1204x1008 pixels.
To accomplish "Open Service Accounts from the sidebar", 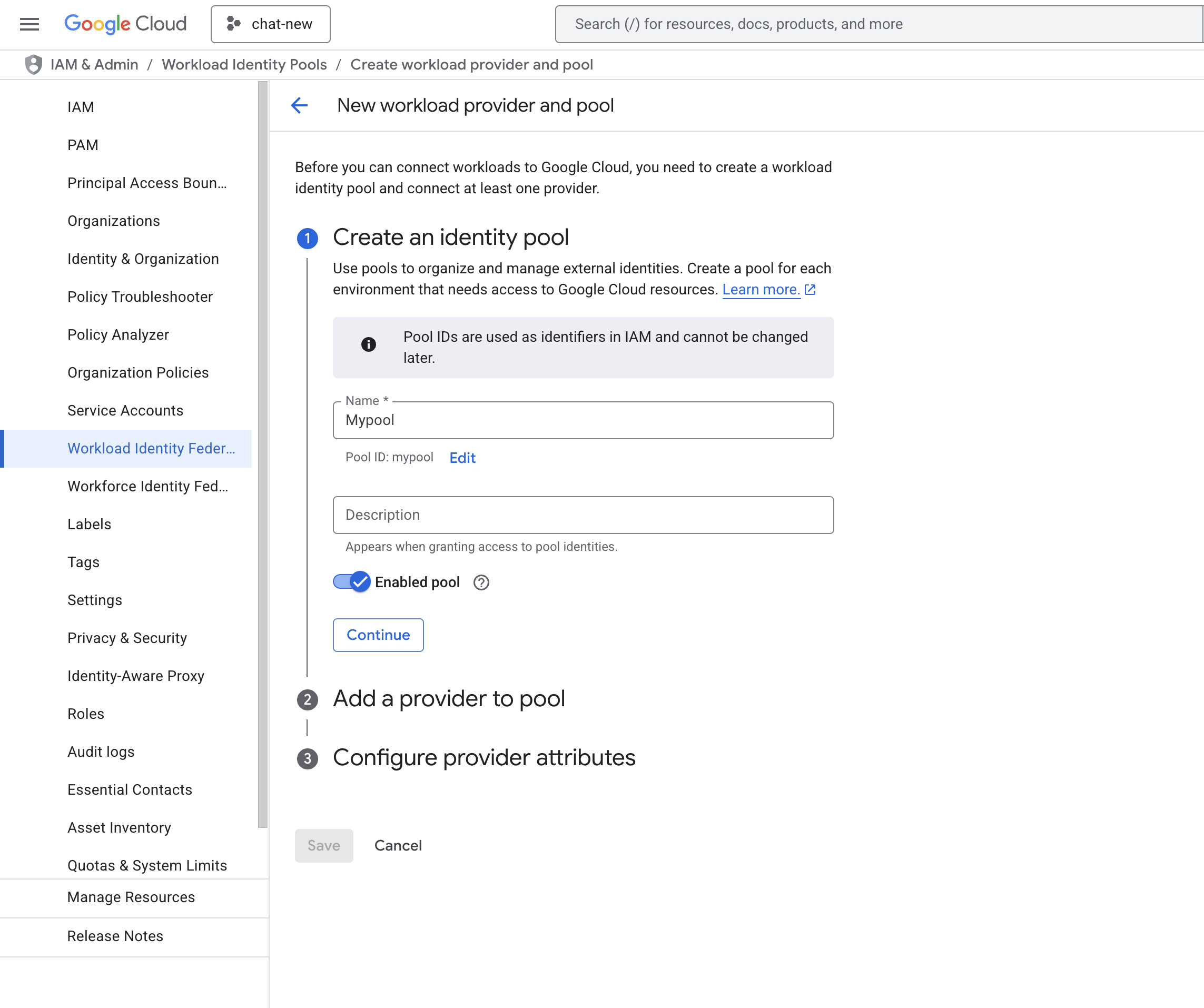I will pos(125,410).
